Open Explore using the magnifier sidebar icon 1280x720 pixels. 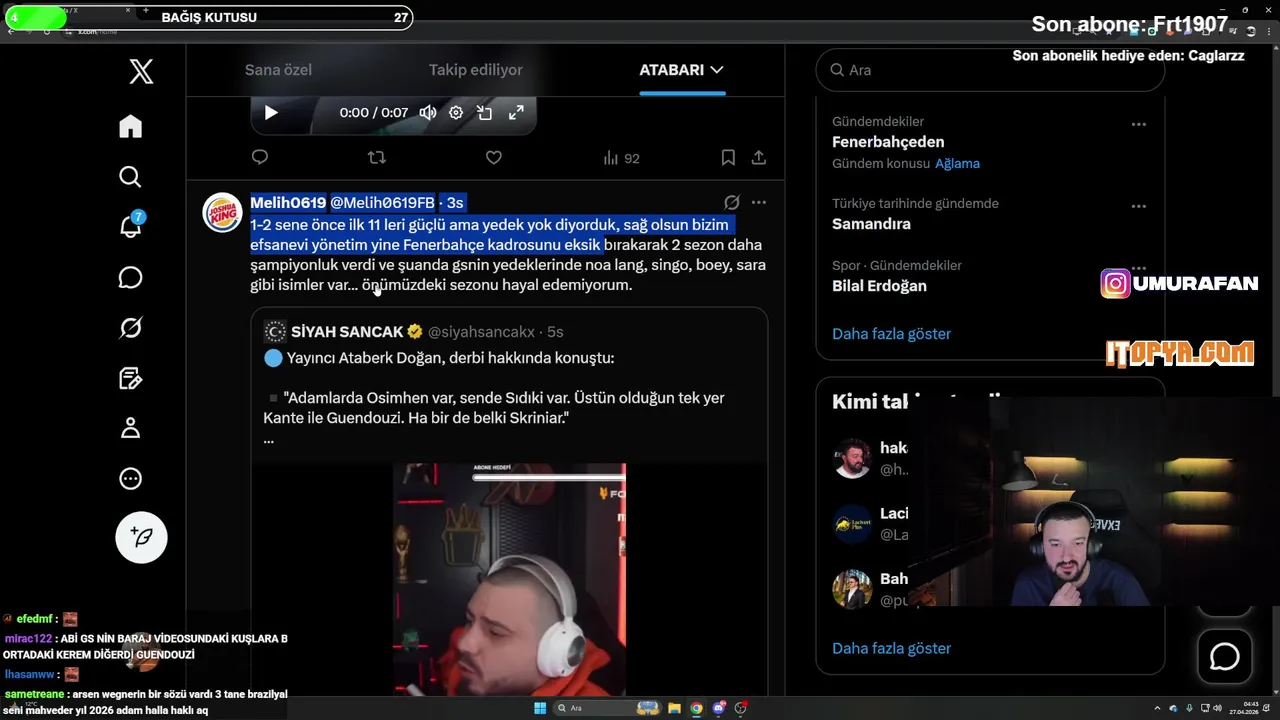tap(130, 177)
